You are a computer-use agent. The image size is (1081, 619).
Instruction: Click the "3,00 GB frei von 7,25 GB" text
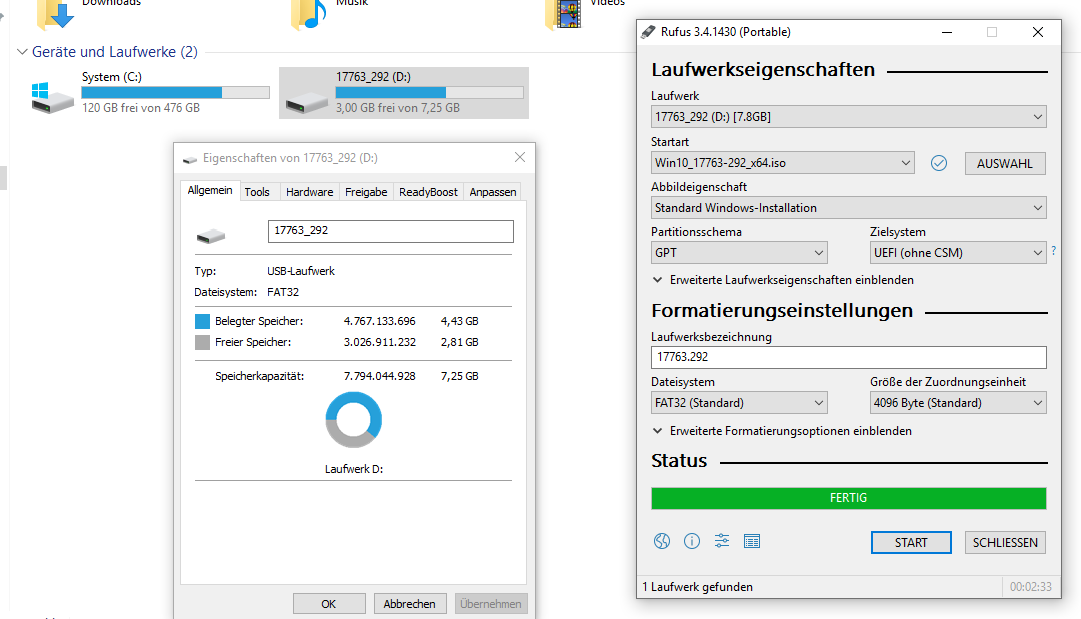click(x=398, y=108)
